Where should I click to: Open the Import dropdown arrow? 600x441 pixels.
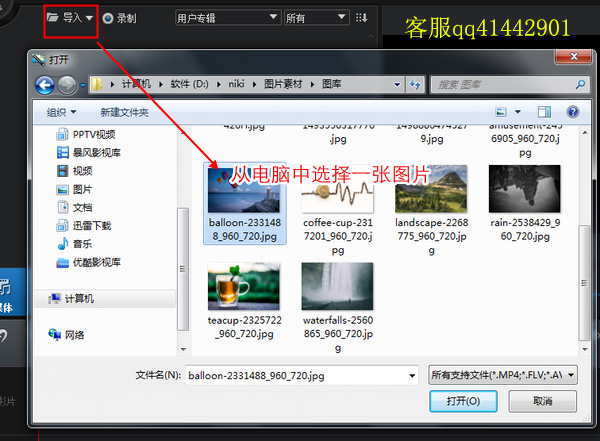click(89, 18)
